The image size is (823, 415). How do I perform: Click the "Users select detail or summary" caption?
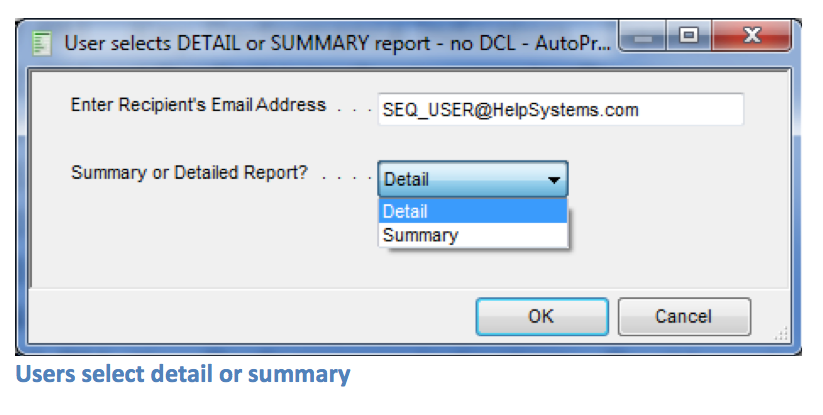(x=183, y=375)
